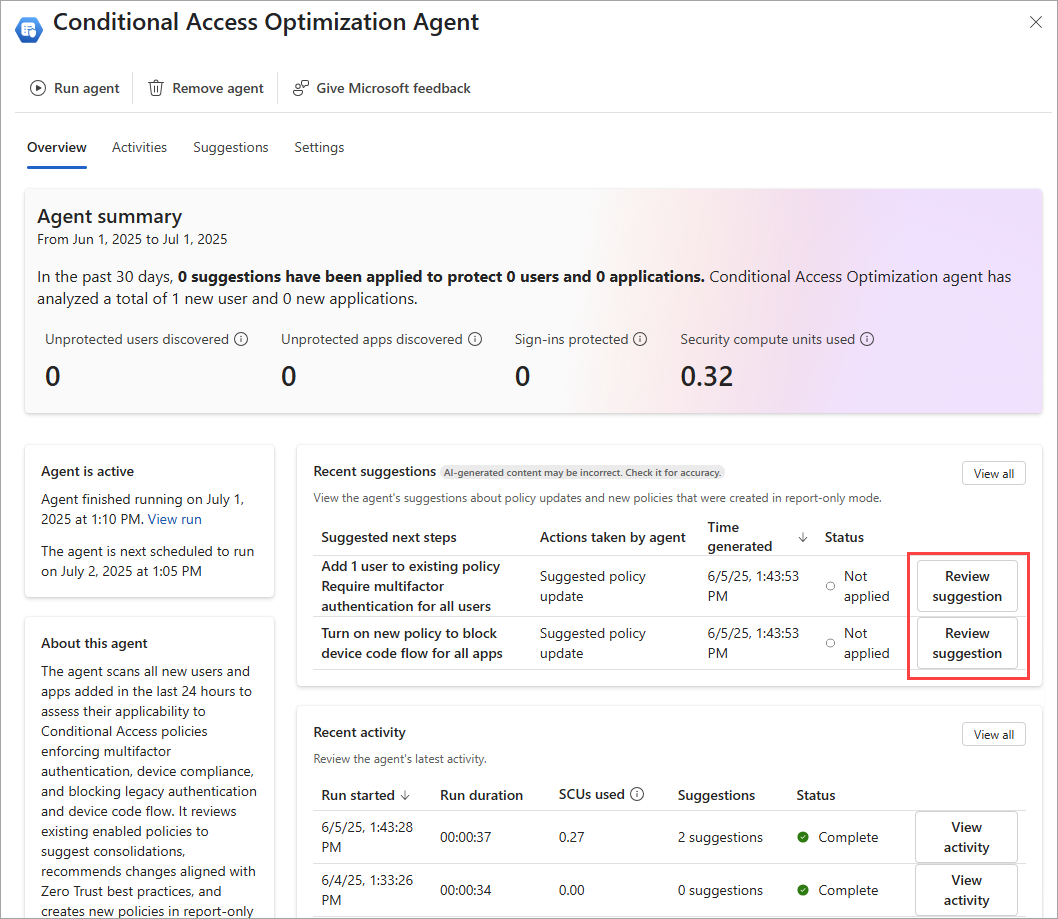1058x919 pixels.
Task: Click Not applied status circle for multifactor suggestion
Action: [x=831, y=586]
